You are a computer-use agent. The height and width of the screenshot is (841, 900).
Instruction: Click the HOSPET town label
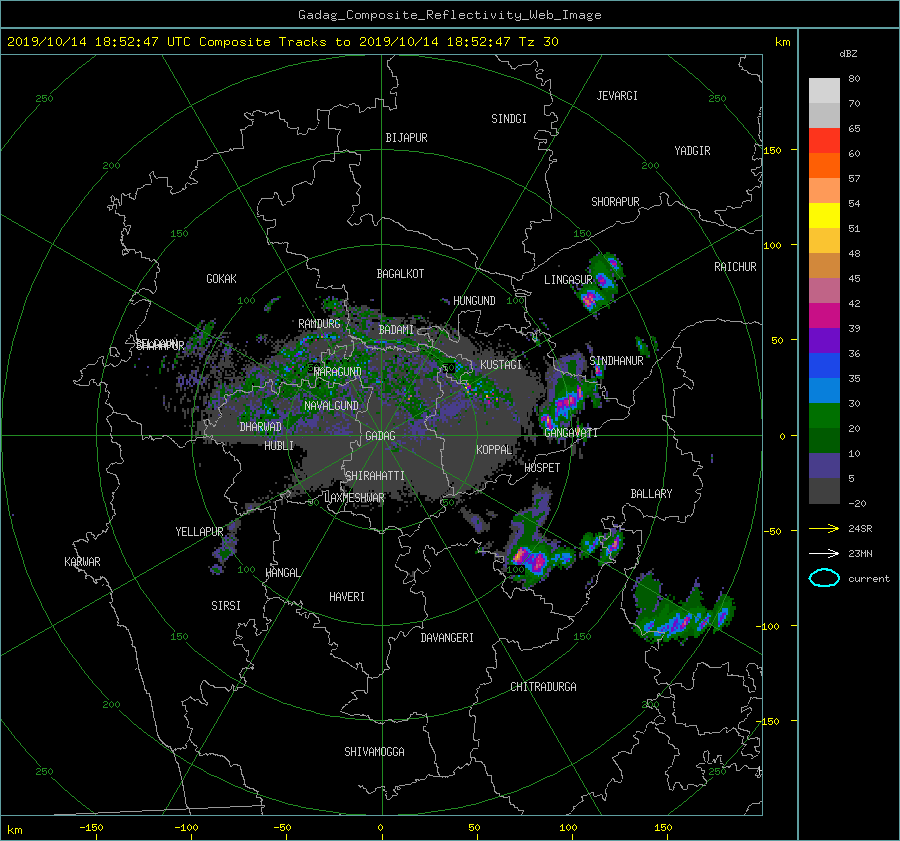click(542, 468)
